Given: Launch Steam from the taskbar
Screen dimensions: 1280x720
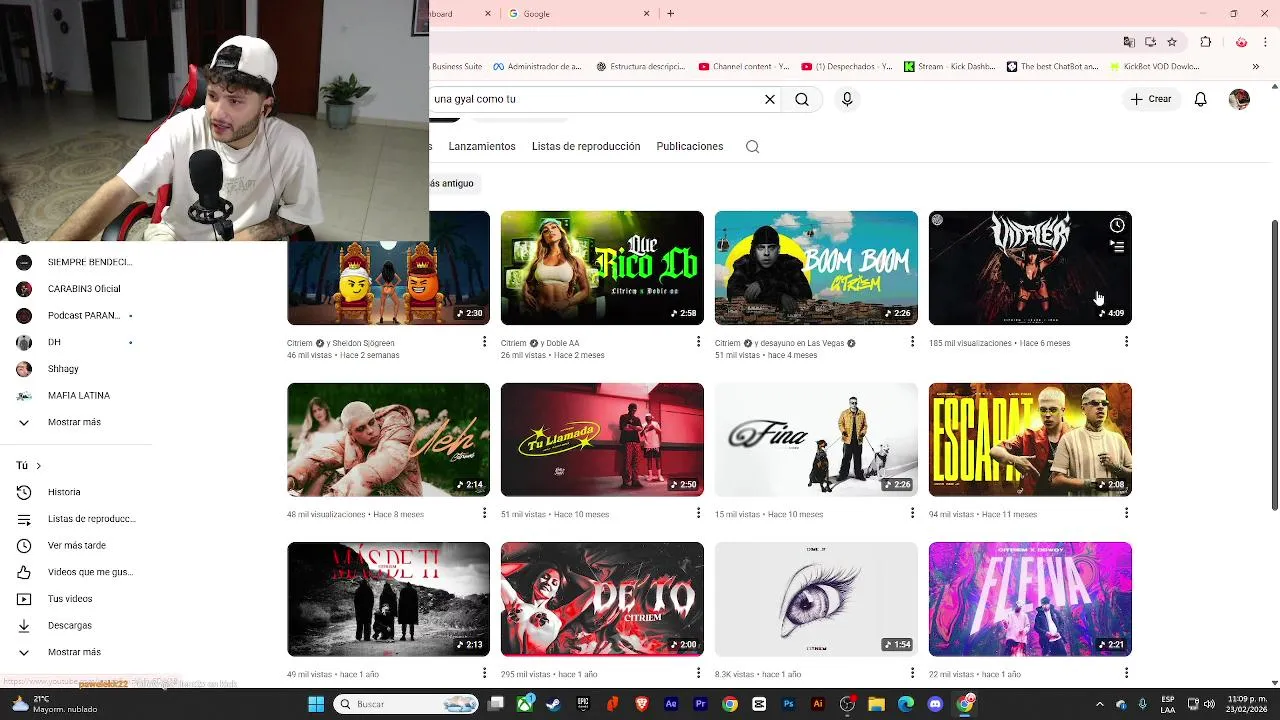Looking at the screenshot, I should click(x=553, y=704).
